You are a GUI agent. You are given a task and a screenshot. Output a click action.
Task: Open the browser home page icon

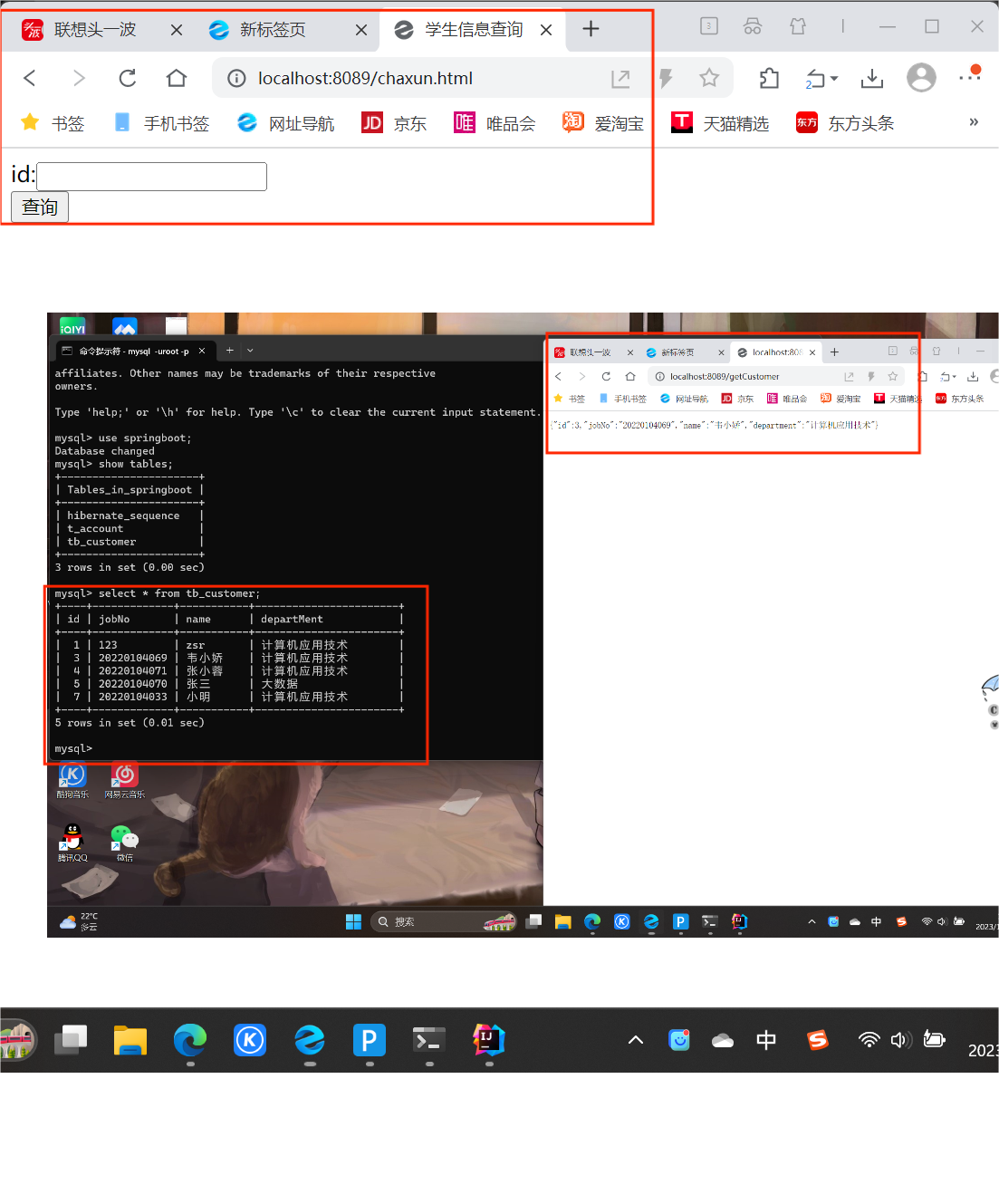177,79
